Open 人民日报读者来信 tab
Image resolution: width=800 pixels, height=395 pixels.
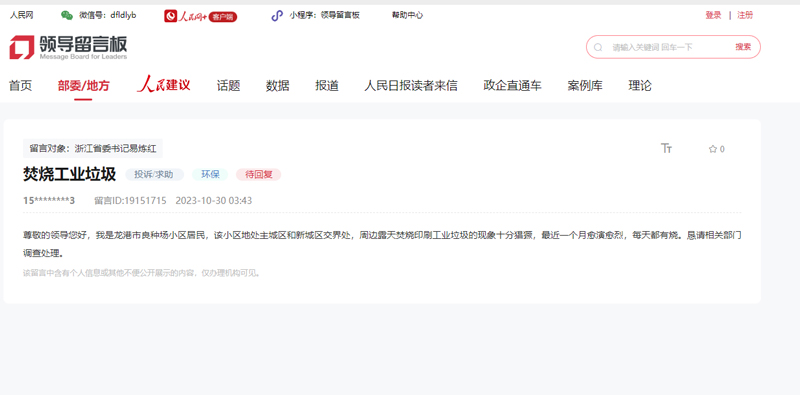pyautogui.click(x=411, y=86)
